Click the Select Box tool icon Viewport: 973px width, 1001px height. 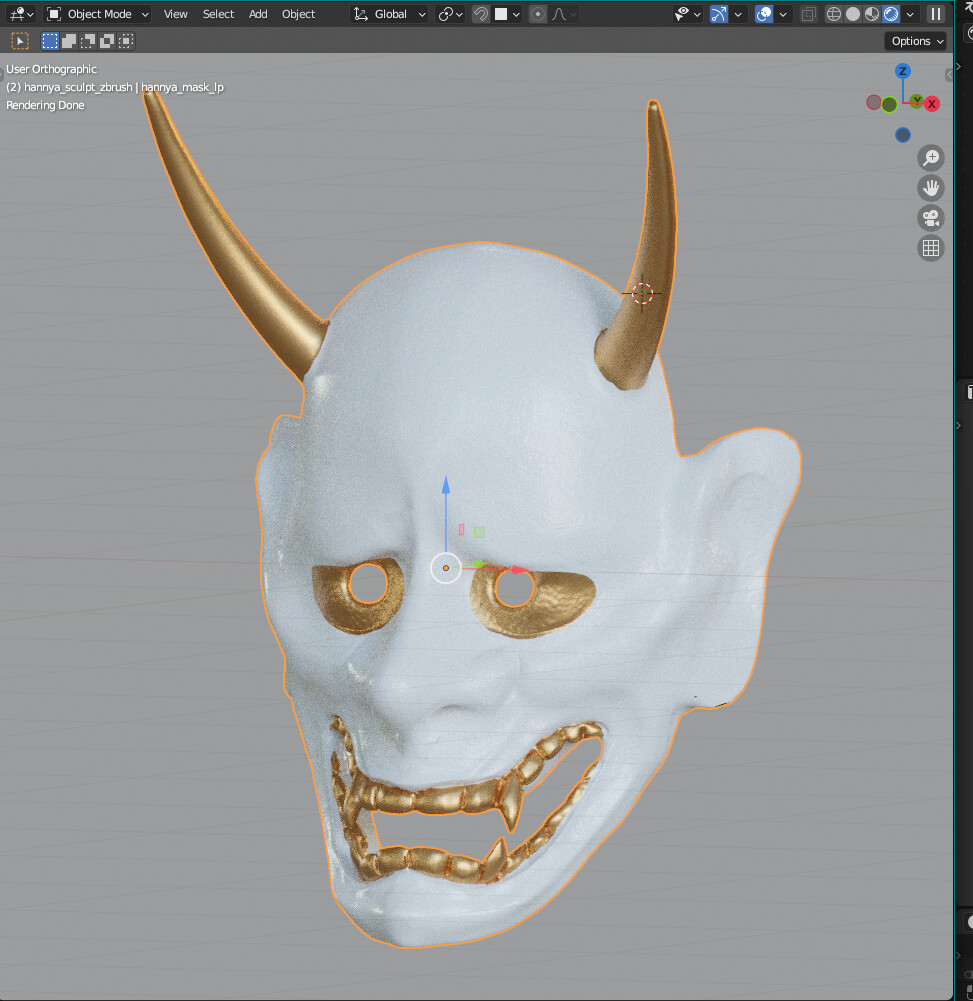point(20,41)
